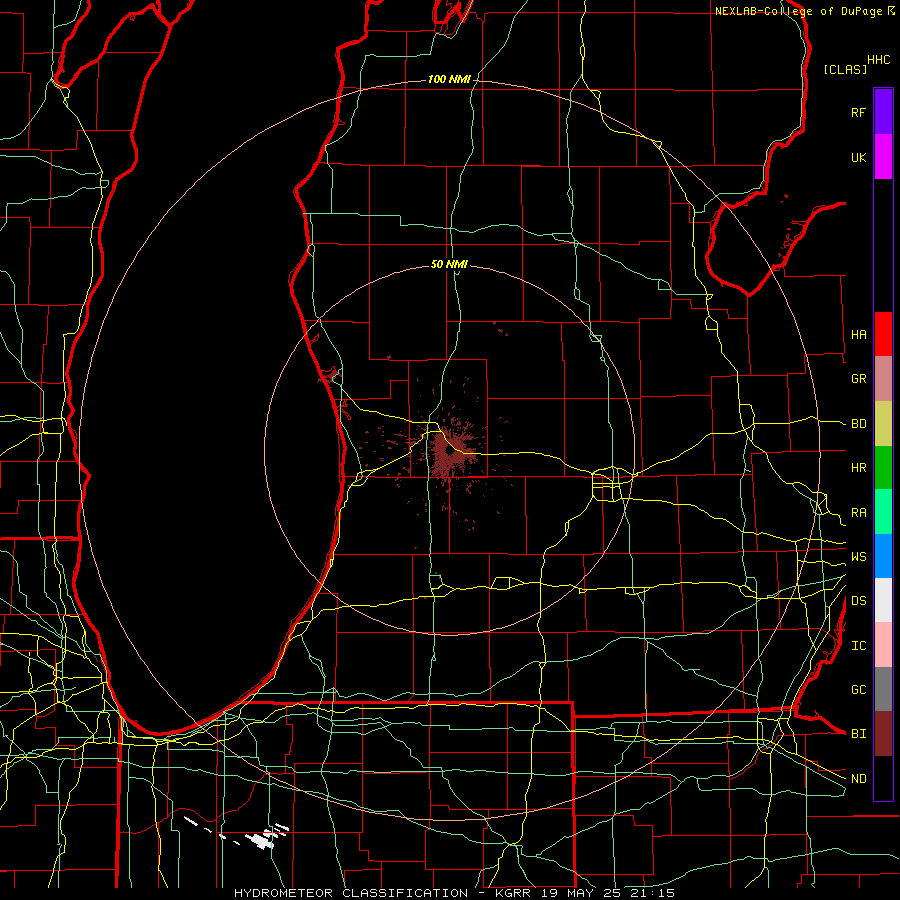Viewport: 900px width, 900px height.
Task: Click the 'HYDROMETEOR CLASSIFICATION' title text
Action: coord(351,893)
